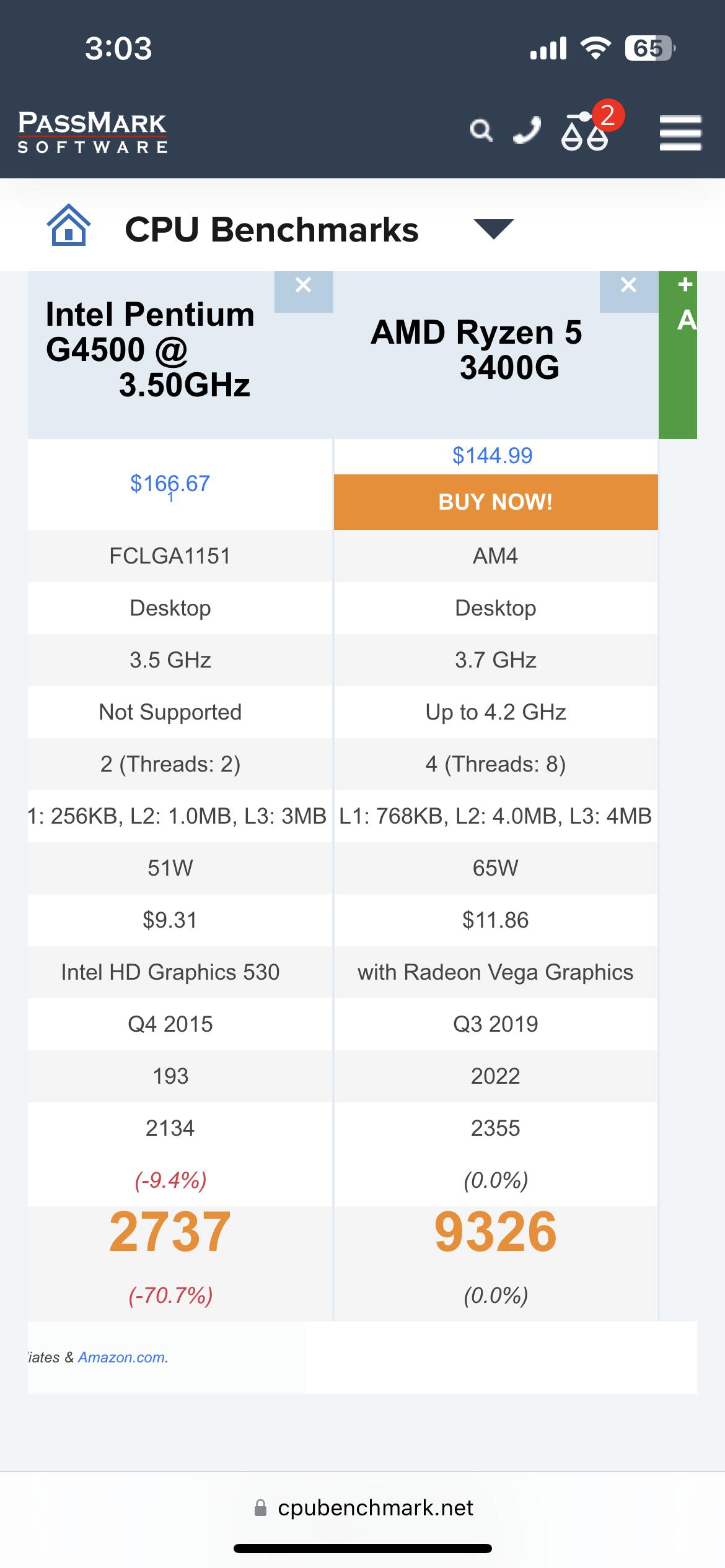Tap the home icon
The width and height of the screenshot is (725, 1568).
click(69, 225)
